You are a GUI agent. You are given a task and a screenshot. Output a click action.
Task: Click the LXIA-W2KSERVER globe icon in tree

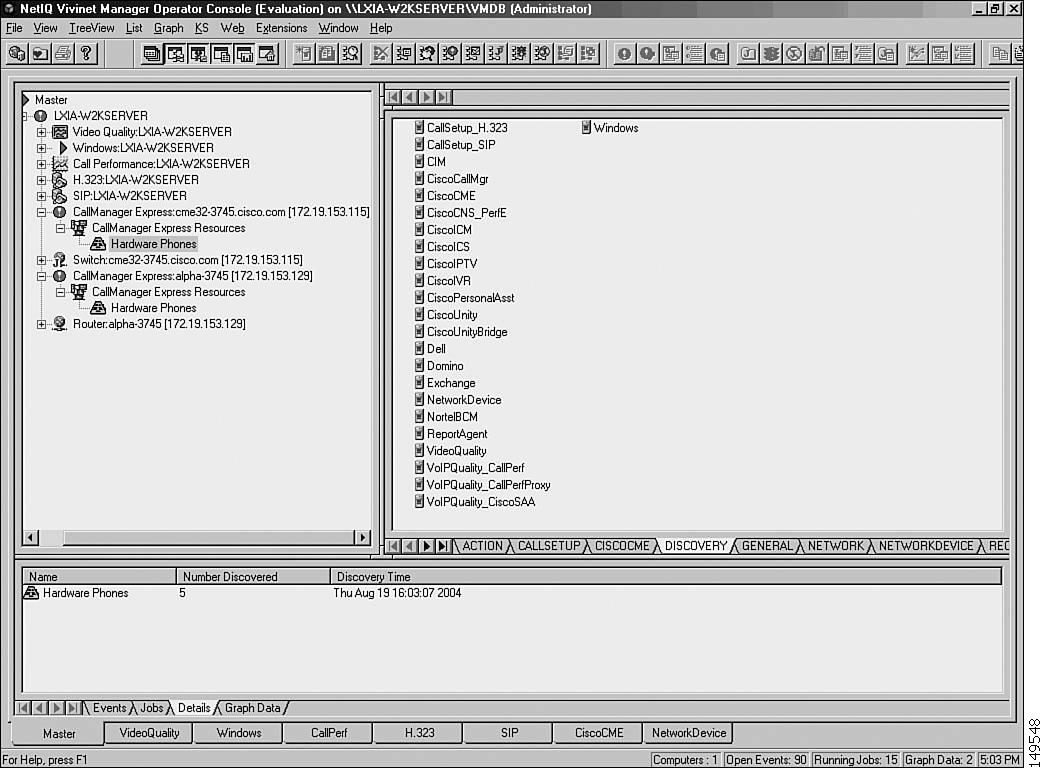click(40, 115)
